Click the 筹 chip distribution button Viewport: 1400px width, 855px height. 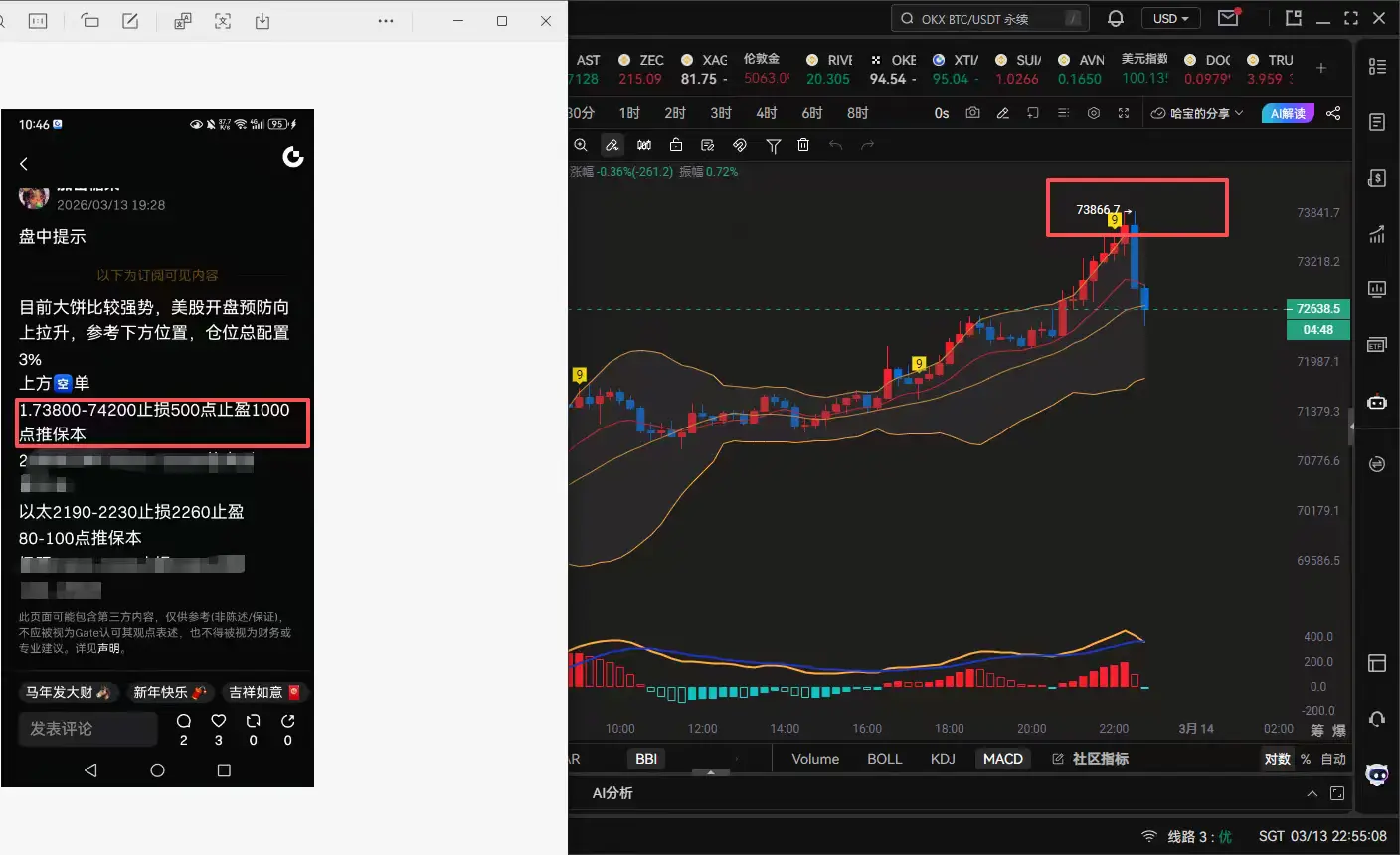pyautogui.click(x=1317, y=730)
